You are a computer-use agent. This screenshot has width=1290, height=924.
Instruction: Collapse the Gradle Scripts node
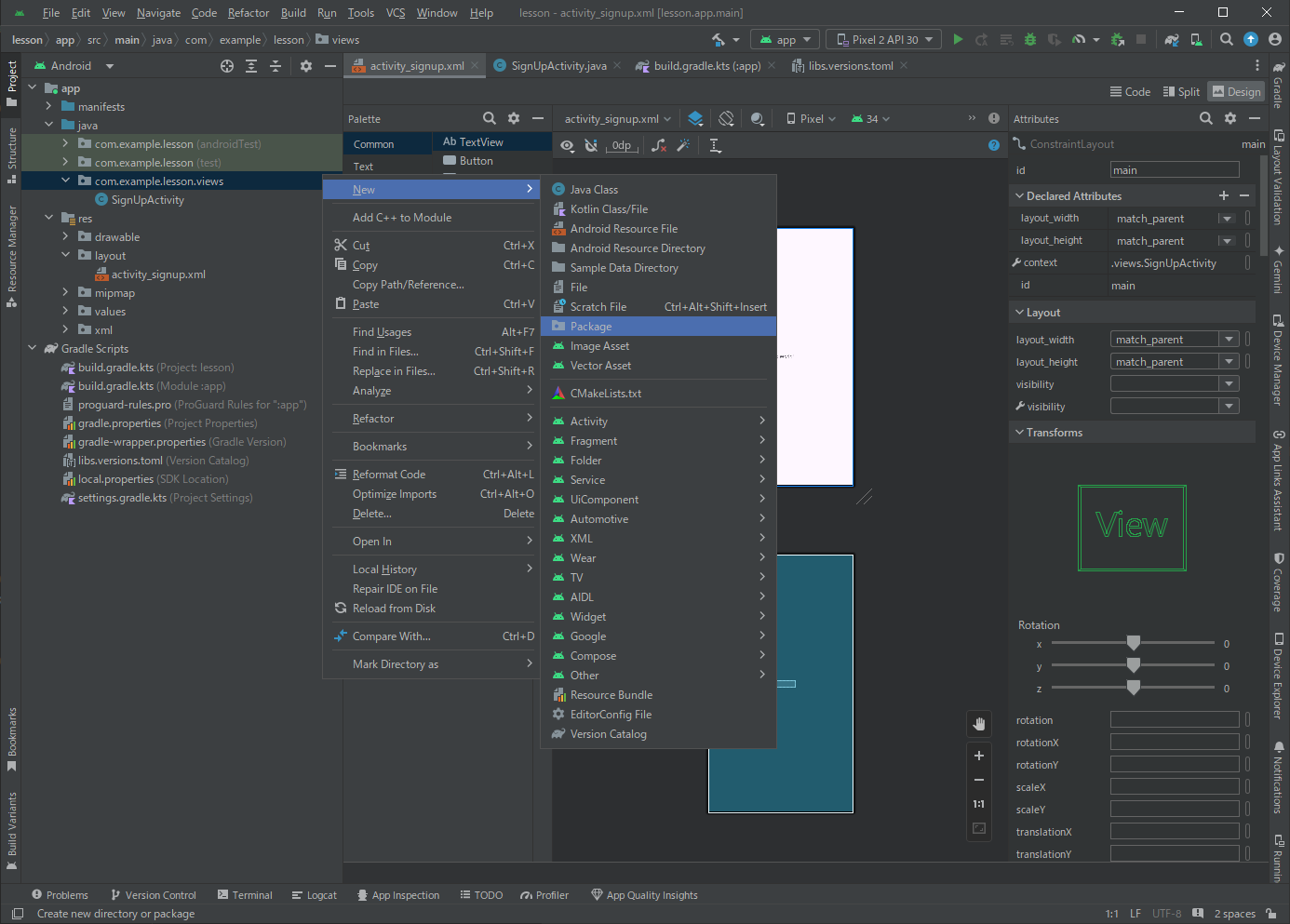point(32,349)
